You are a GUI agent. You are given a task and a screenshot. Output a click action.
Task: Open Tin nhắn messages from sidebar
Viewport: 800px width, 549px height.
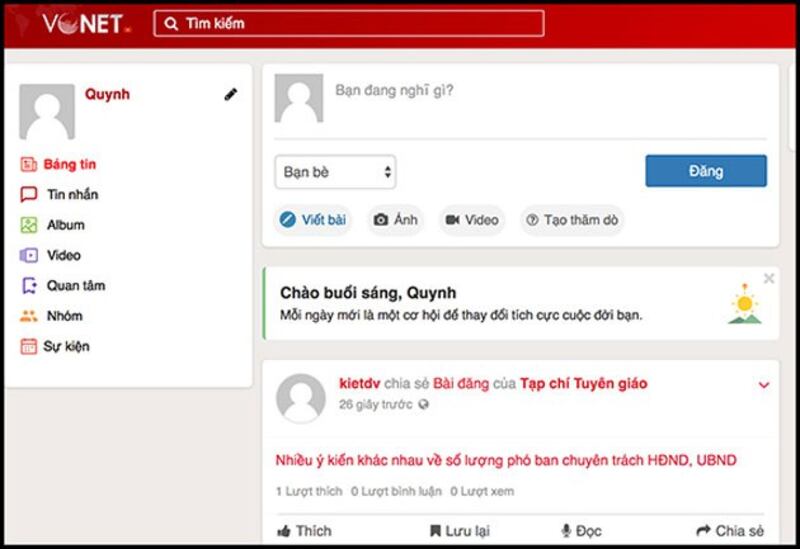click(72, 195)
